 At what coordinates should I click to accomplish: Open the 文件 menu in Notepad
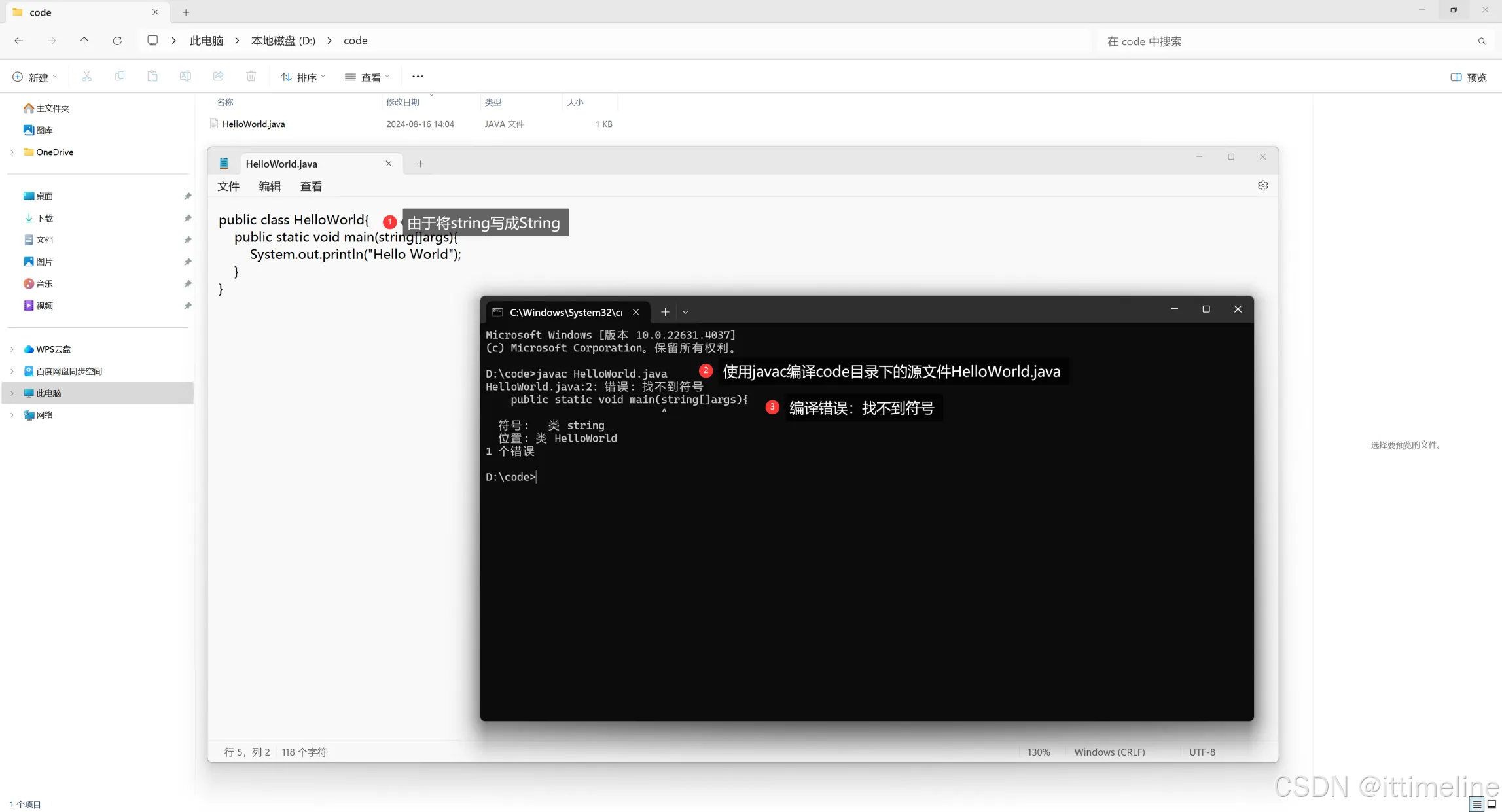click(228, 186)
